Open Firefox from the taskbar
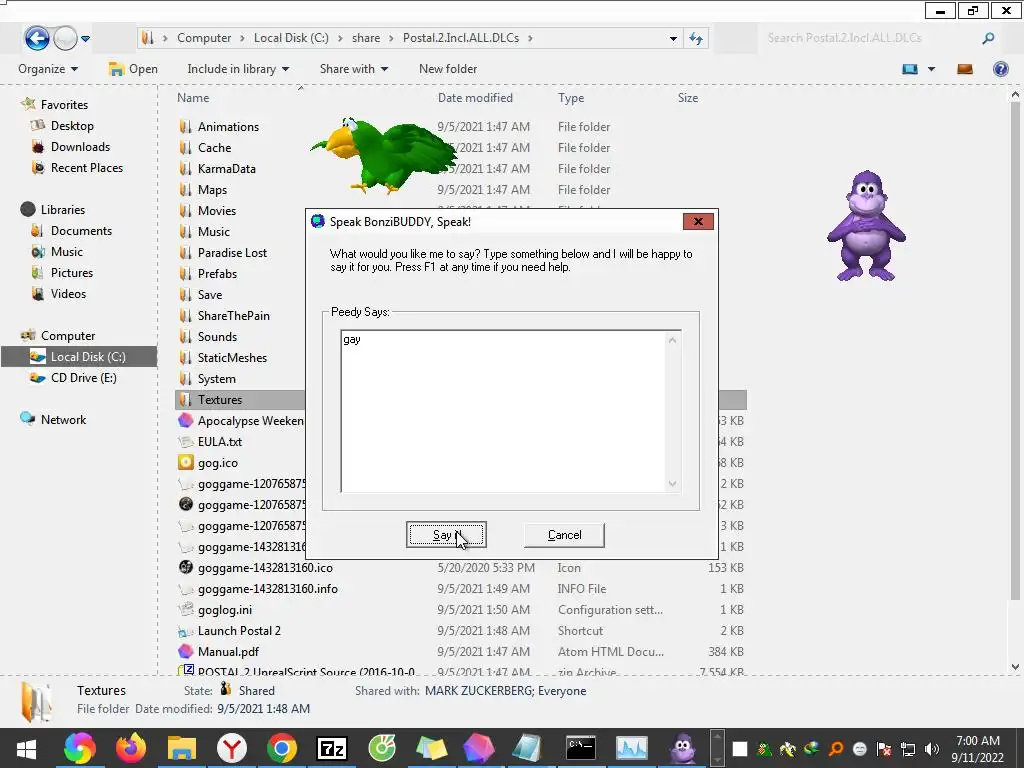This screenshot has height=768, width=1024. 131,748
